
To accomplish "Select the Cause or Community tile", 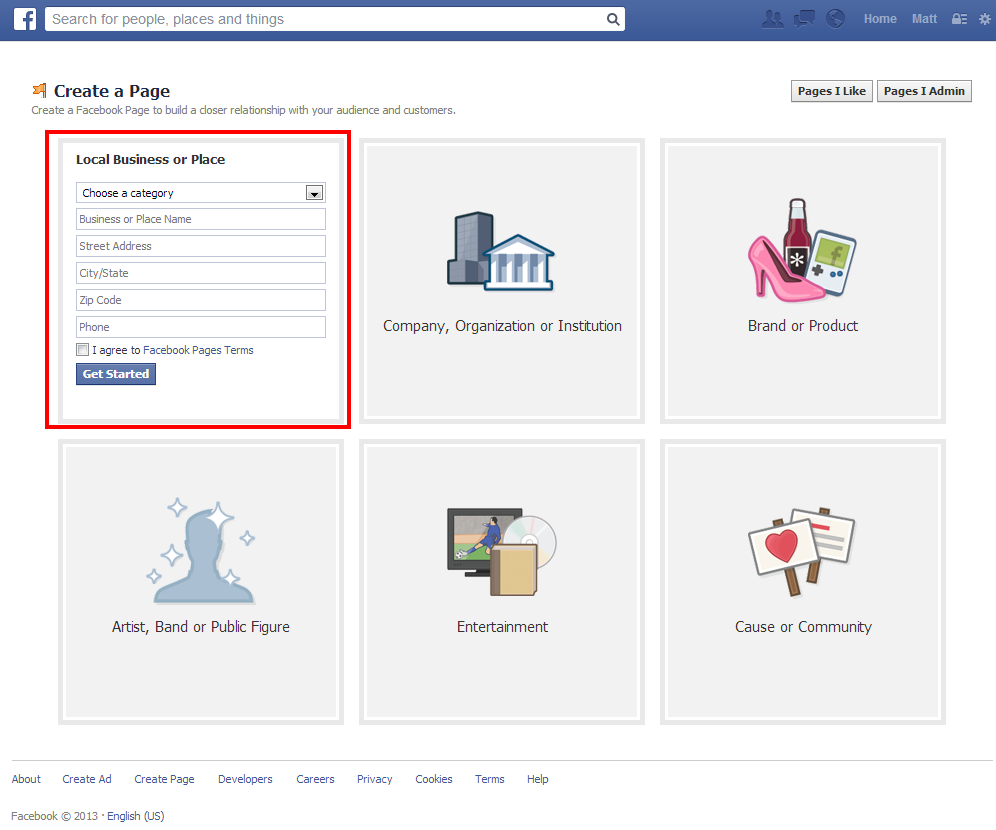I will pyautogui.click(x=802, y=581).
